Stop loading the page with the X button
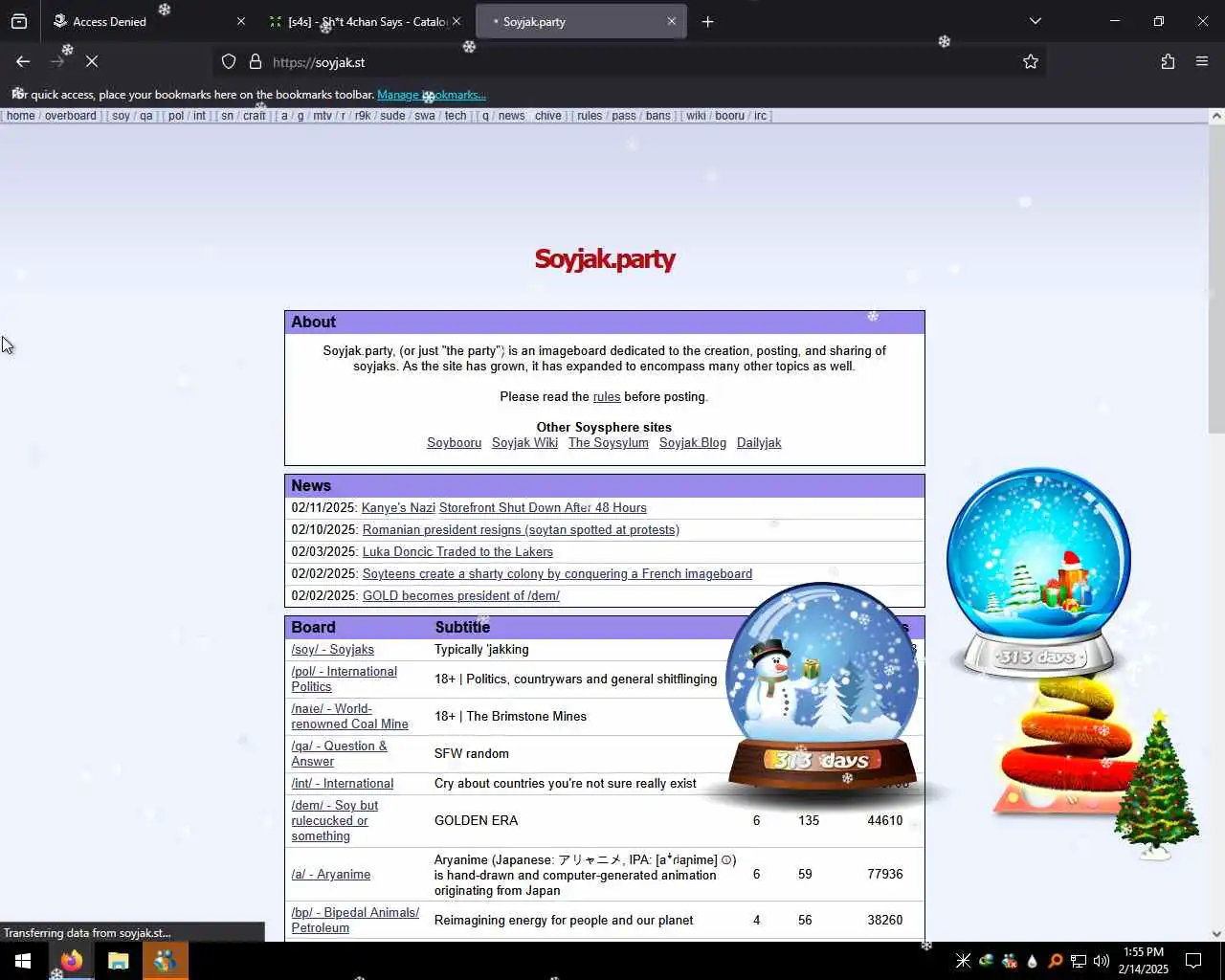 click(92, 61)
